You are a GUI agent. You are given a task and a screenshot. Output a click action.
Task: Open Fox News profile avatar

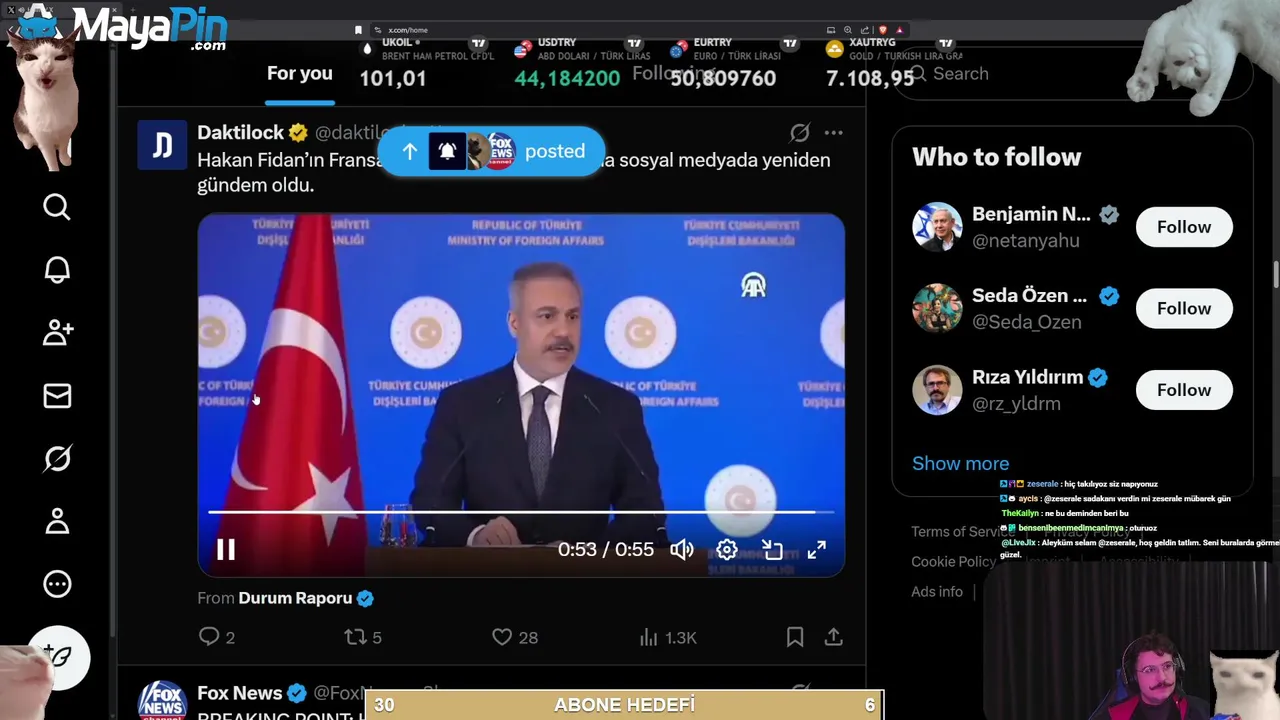pyautogui.click(x=162, y=700)
